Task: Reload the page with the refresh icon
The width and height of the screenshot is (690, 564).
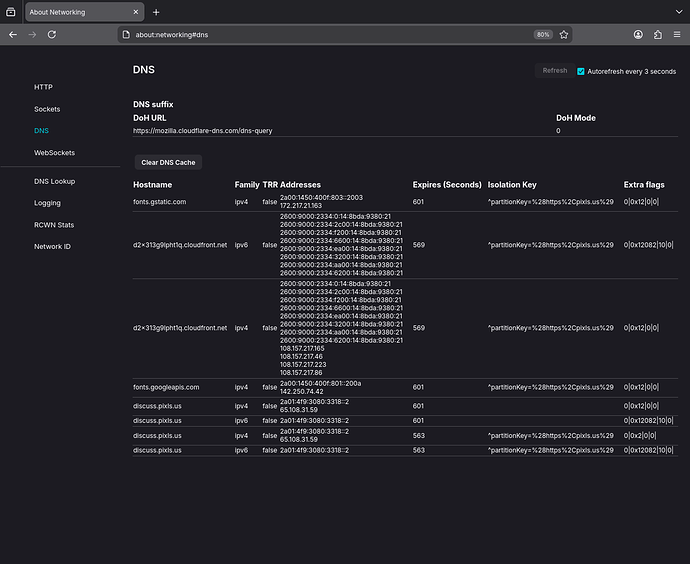Action: [51, 34]
